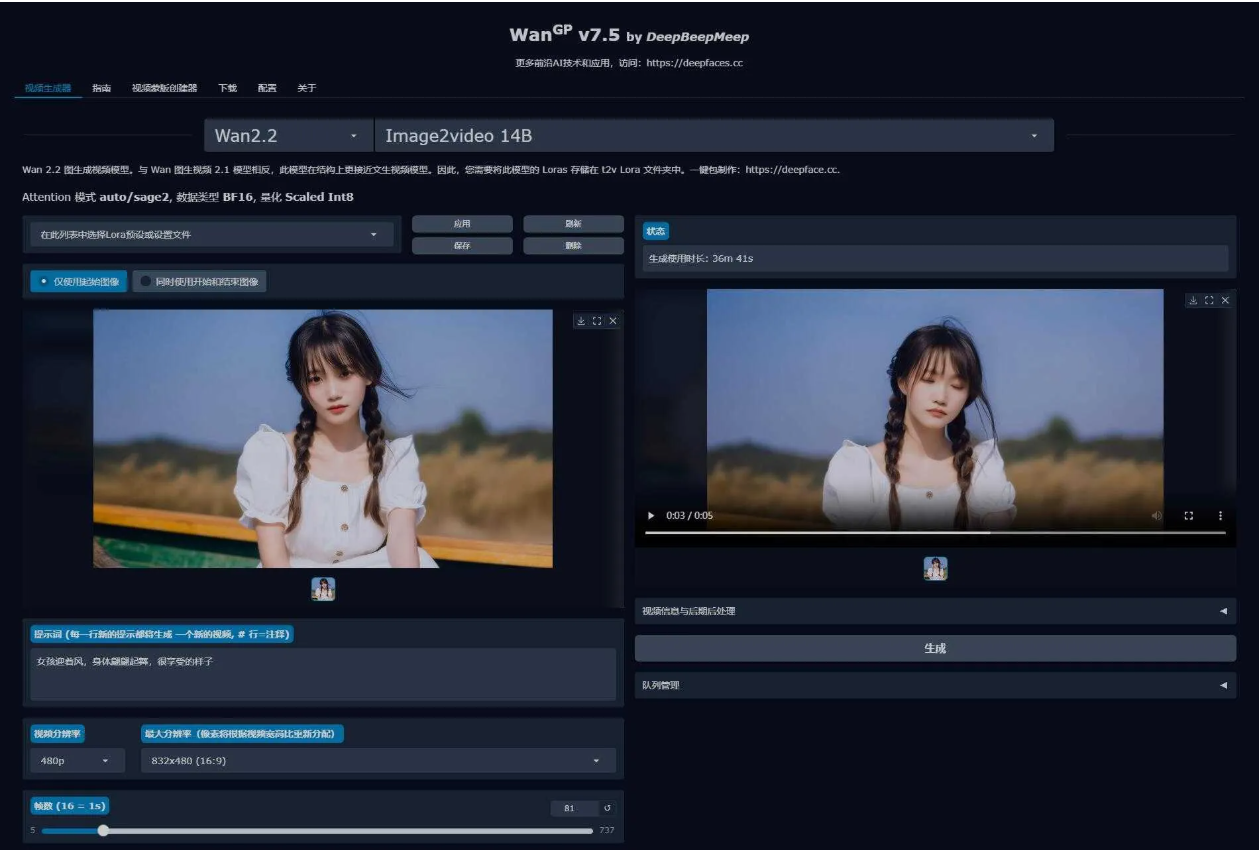Viewport: 1259px width, 850px height.
Task: Mute the video with speaker icon
Action: pyautogui.click(x=1157, y=516)
